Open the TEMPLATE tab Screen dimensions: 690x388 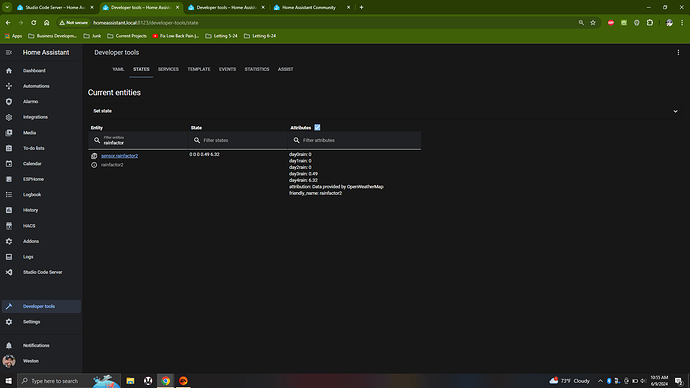point(199,70)
